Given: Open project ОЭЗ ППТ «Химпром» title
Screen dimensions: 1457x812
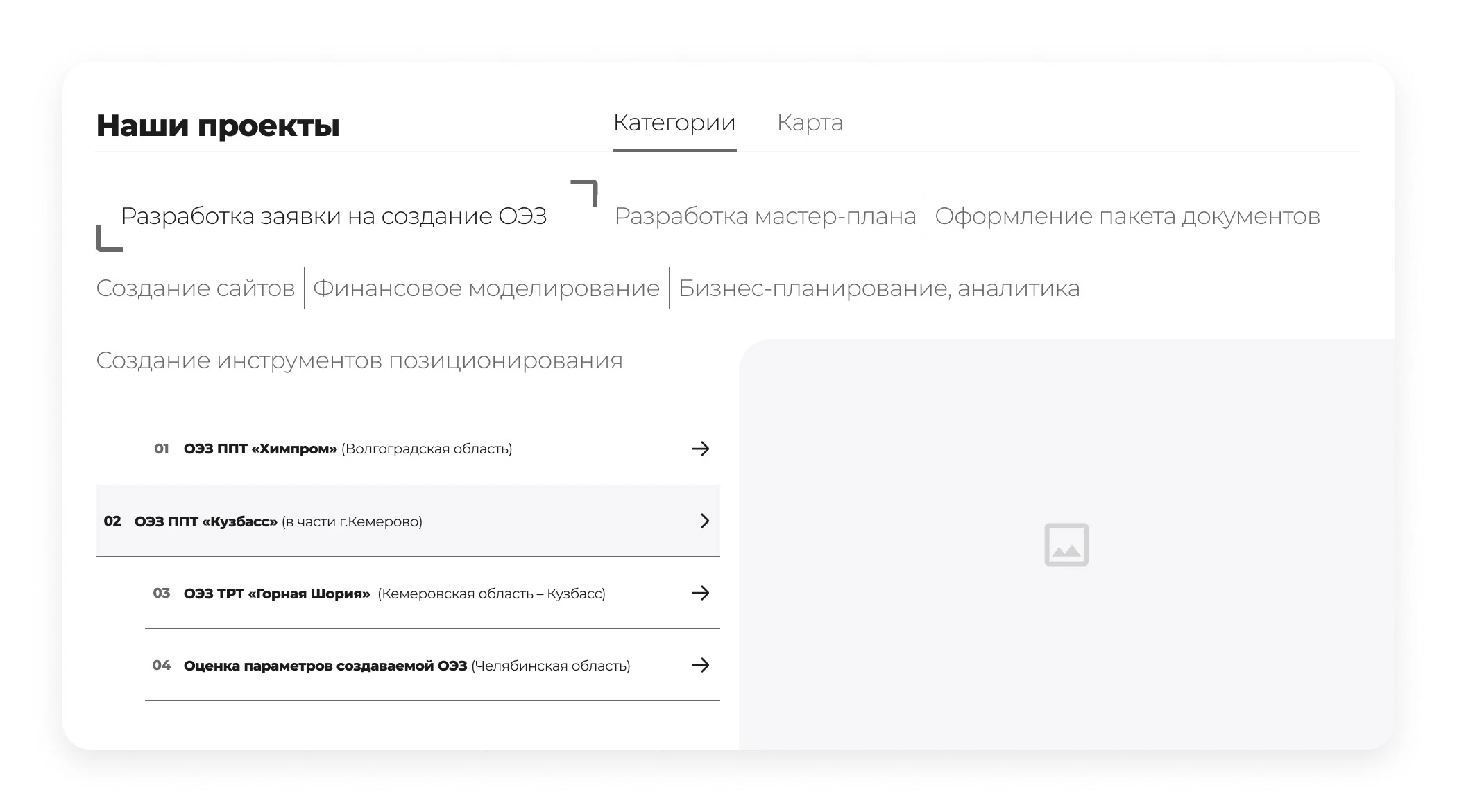Looking at the screenshot, I should pyautogui.click(x=260, y=449).
